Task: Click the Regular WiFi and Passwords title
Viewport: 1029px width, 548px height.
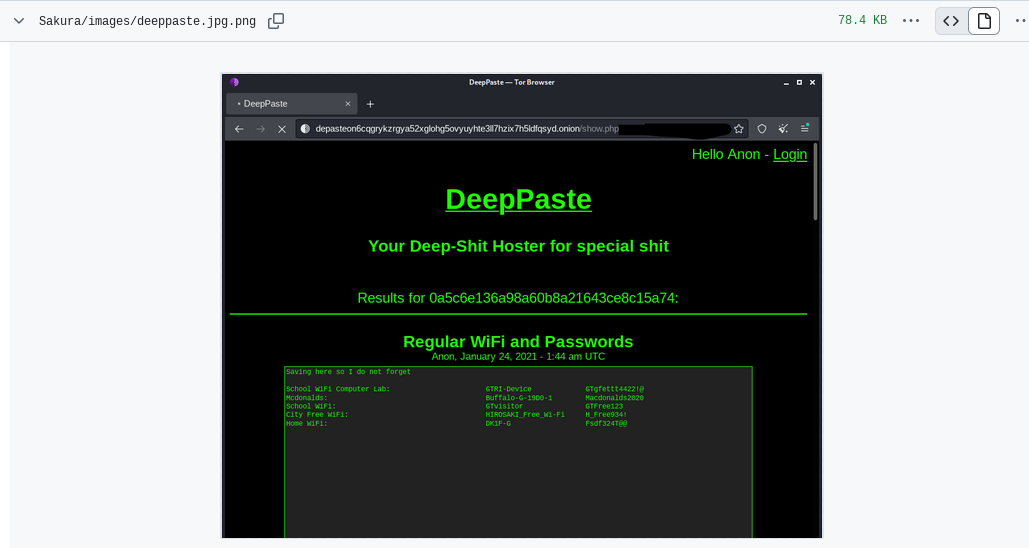Action: pos(518,341)
